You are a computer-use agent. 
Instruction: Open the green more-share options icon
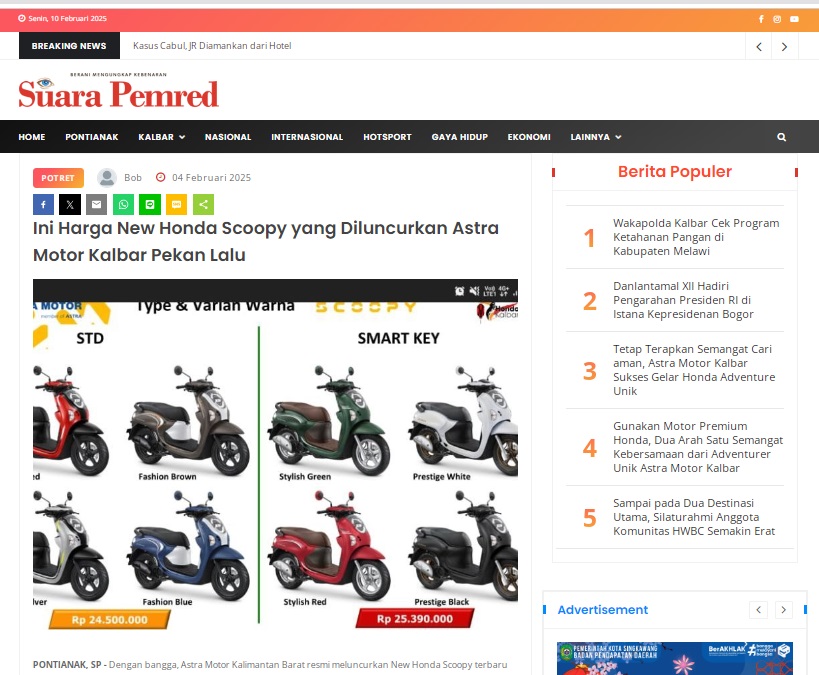click(203, 204)
